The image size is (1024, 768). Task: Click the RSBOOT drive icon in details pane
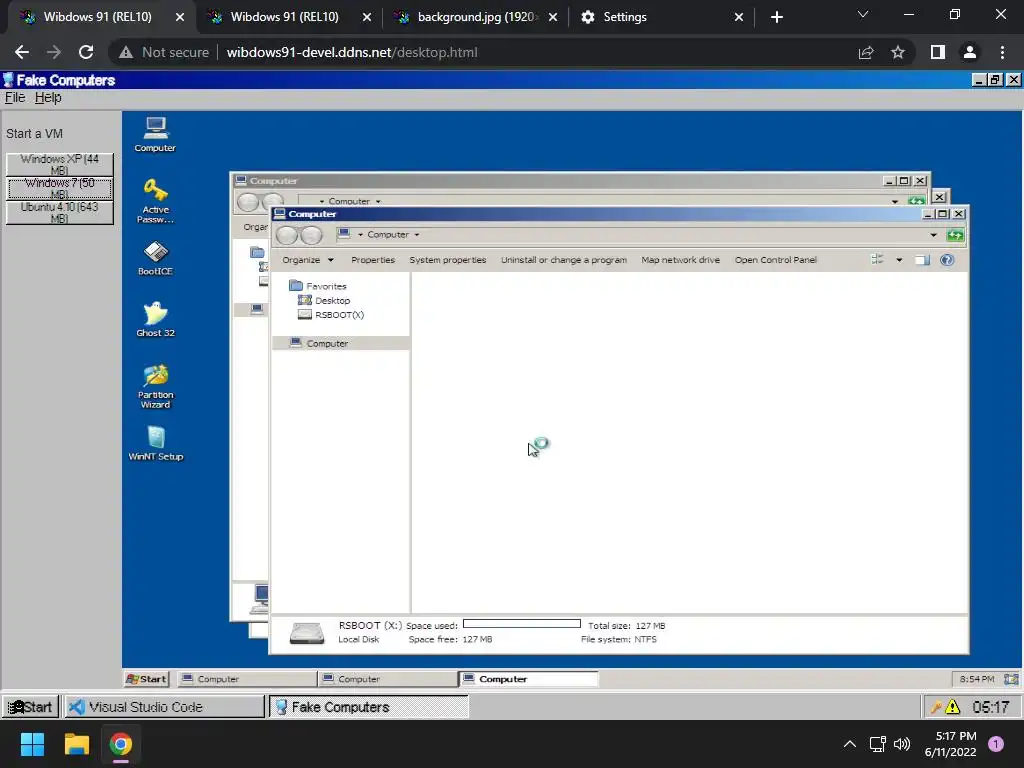307,633
